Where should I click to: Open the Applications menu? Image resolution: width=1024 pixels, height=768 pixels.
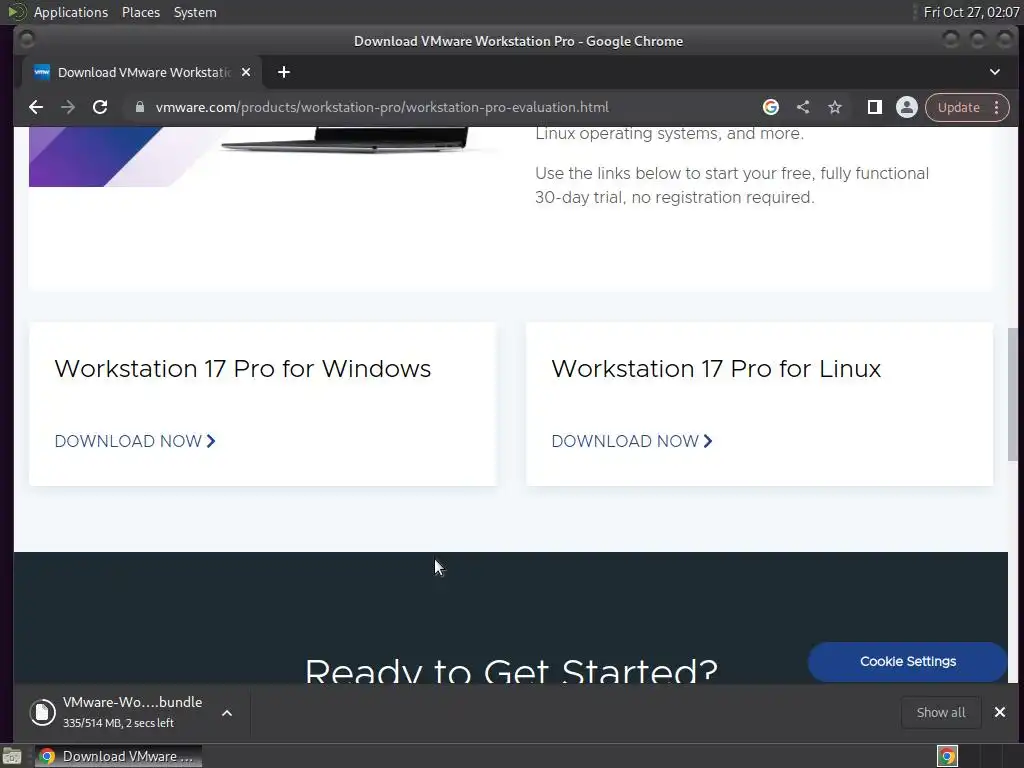[x=71, y=12]
